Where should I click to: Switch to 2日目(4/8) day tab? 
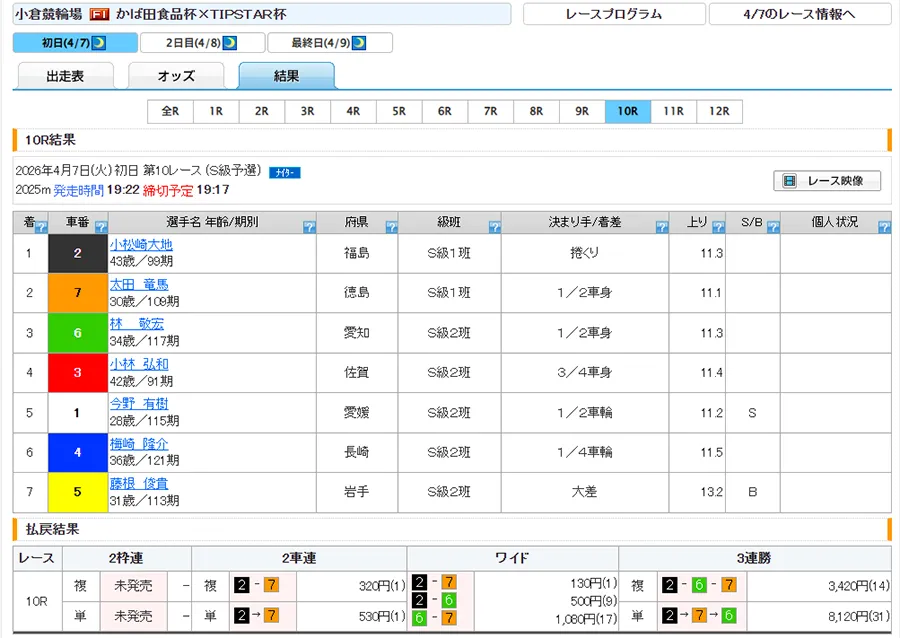tap(202, 43)
